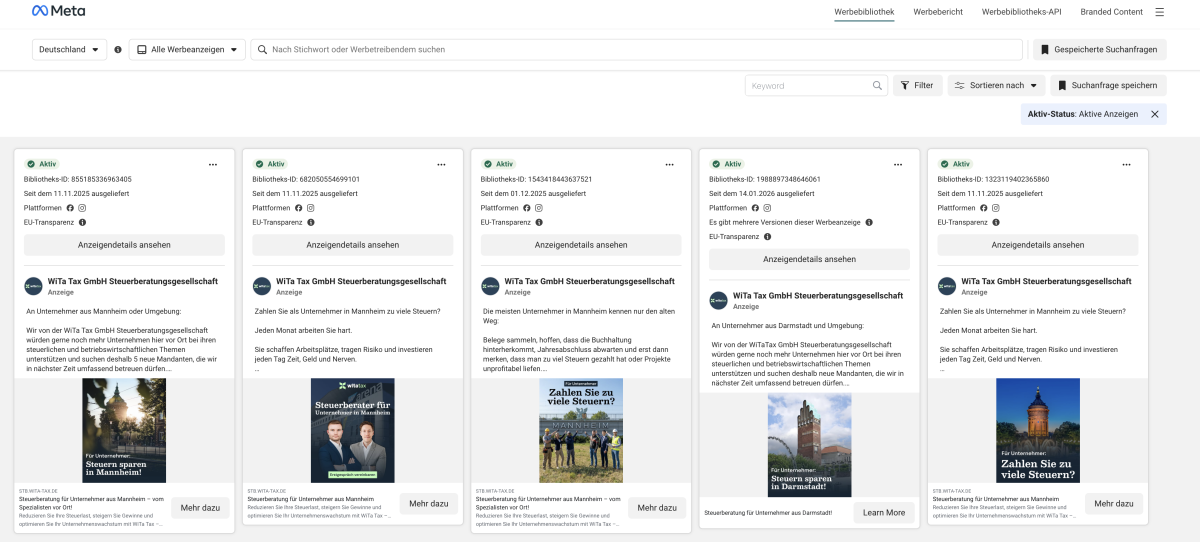
Task: Open the hamburger menu in top navigation
Action: pos(1160,12)
